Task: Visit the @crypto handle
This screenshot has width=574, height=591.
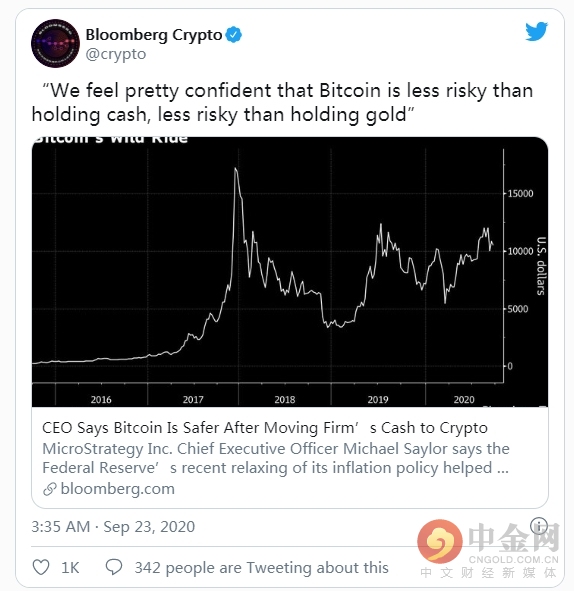Action: point(116,54)
